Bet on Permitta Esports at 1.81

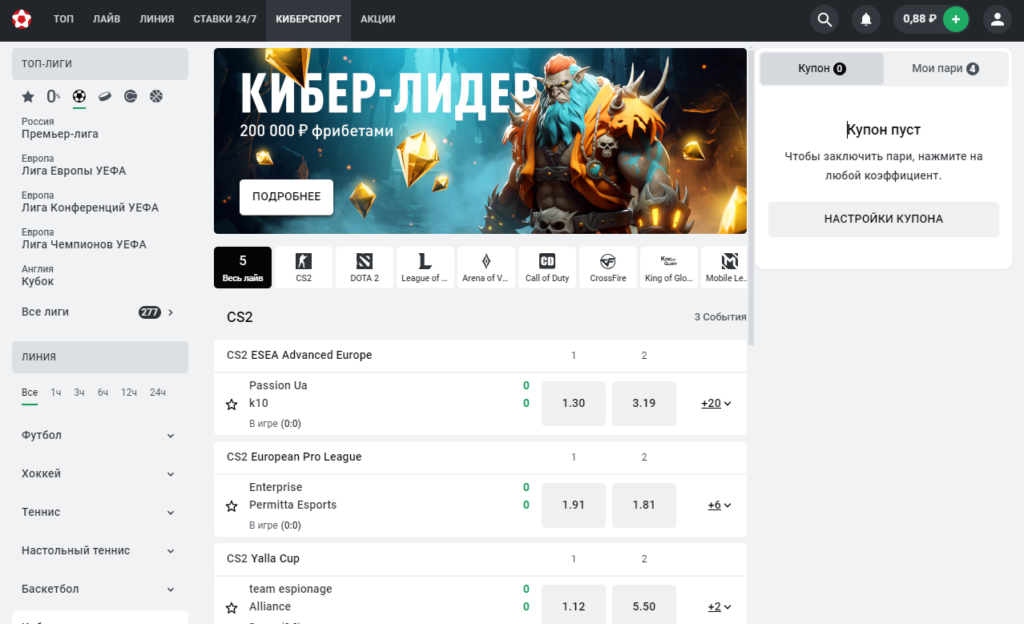tap(644, 505)
